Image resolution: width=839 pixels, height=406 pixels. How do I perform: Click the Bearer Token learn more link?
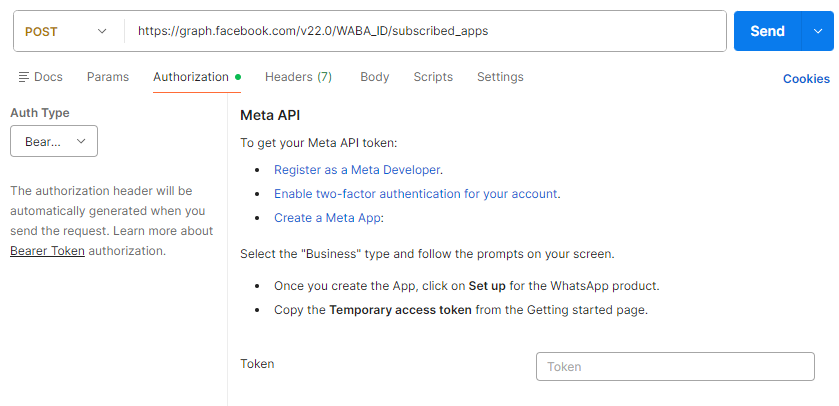point(47,251)
